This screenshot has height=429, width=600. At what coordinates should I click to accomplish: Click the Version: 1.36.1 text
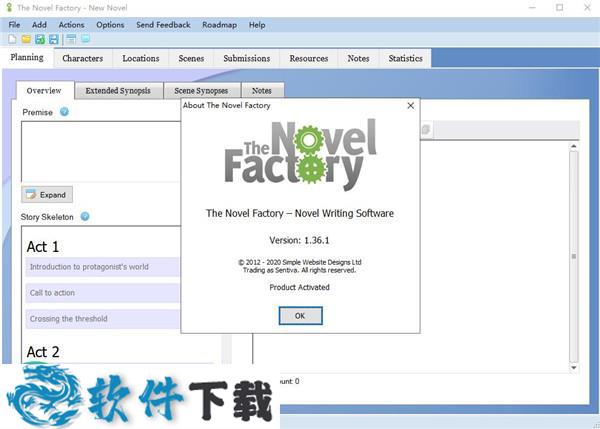click(299, 240)
